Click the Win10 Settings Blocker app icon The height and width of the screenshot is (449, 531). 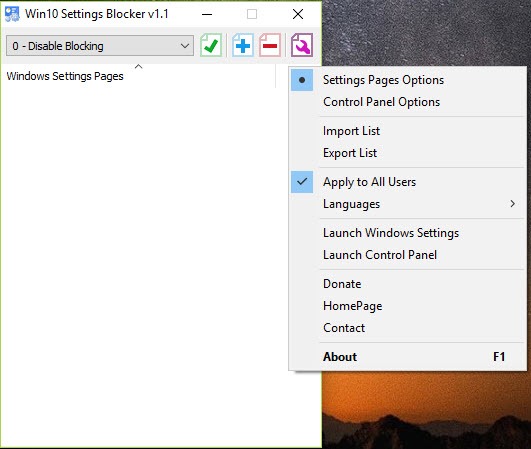coord(12,14)
